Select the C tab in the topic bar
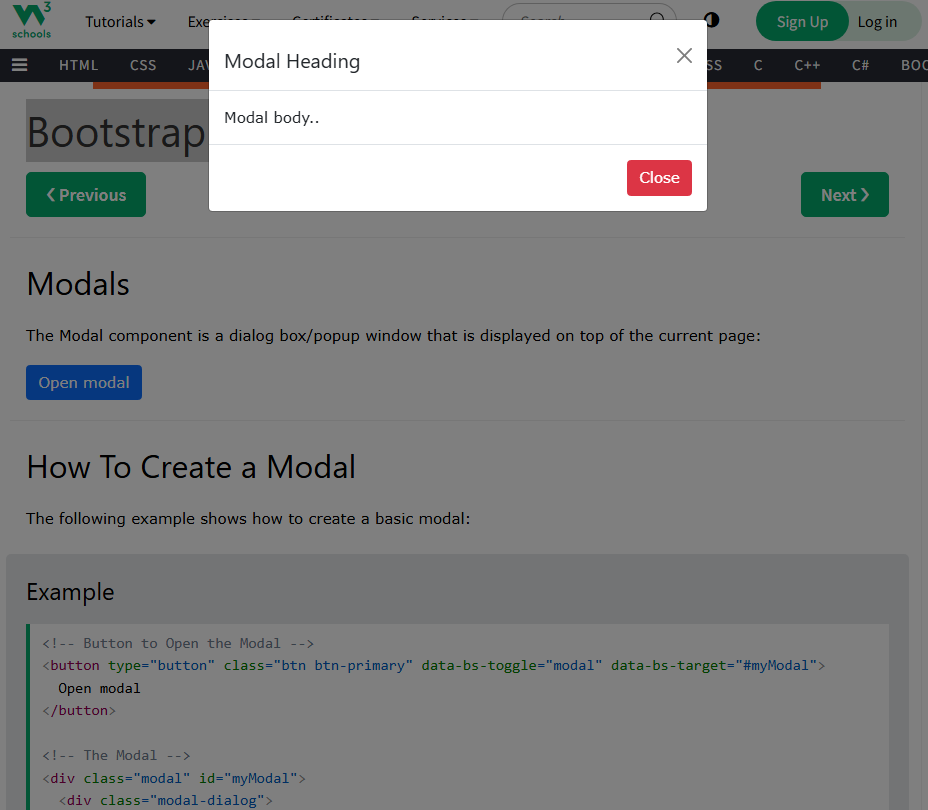Screen dimensions: 928x810 pyautogui.click(x=758, y=65)
